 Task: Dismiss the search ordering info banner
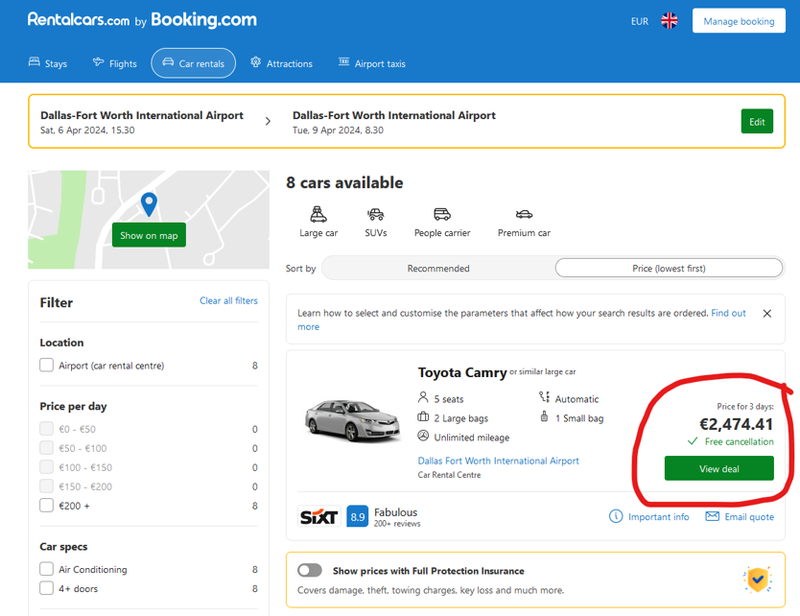[x=767, y=313]
